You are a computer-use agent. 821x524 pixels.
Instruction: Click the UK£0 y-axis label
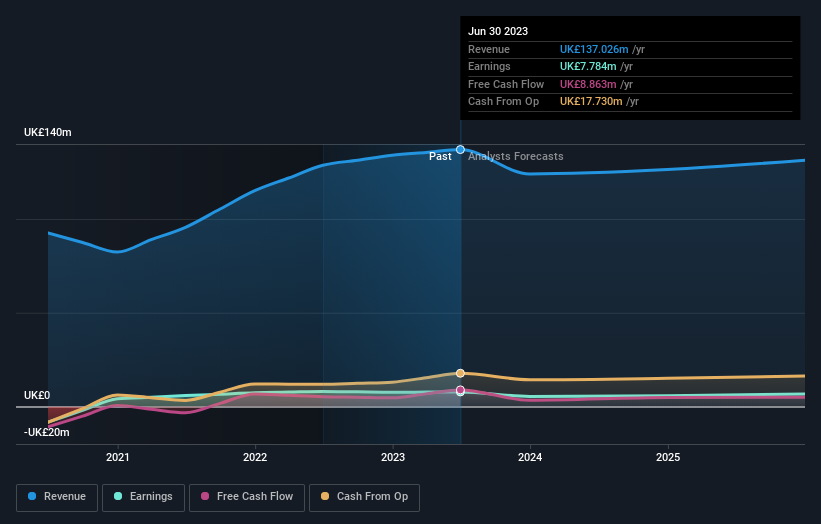(x=37, y=395)
